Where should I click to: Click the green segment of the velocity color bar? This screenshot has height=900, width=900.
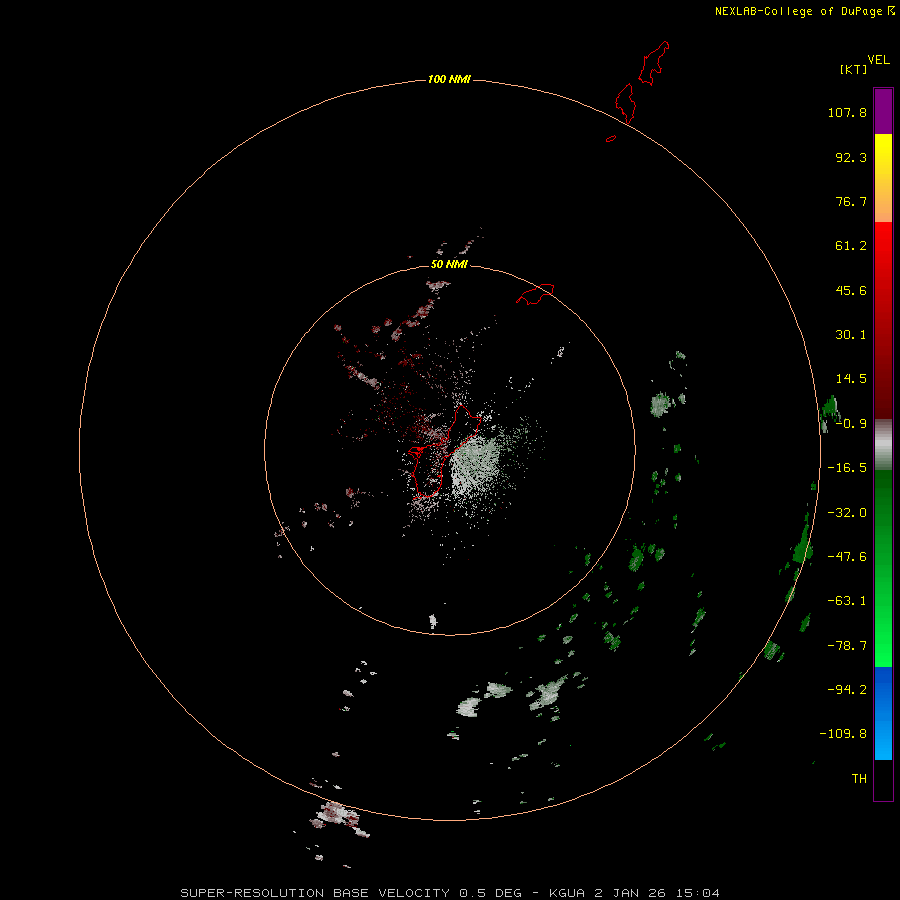click(883, 568)
